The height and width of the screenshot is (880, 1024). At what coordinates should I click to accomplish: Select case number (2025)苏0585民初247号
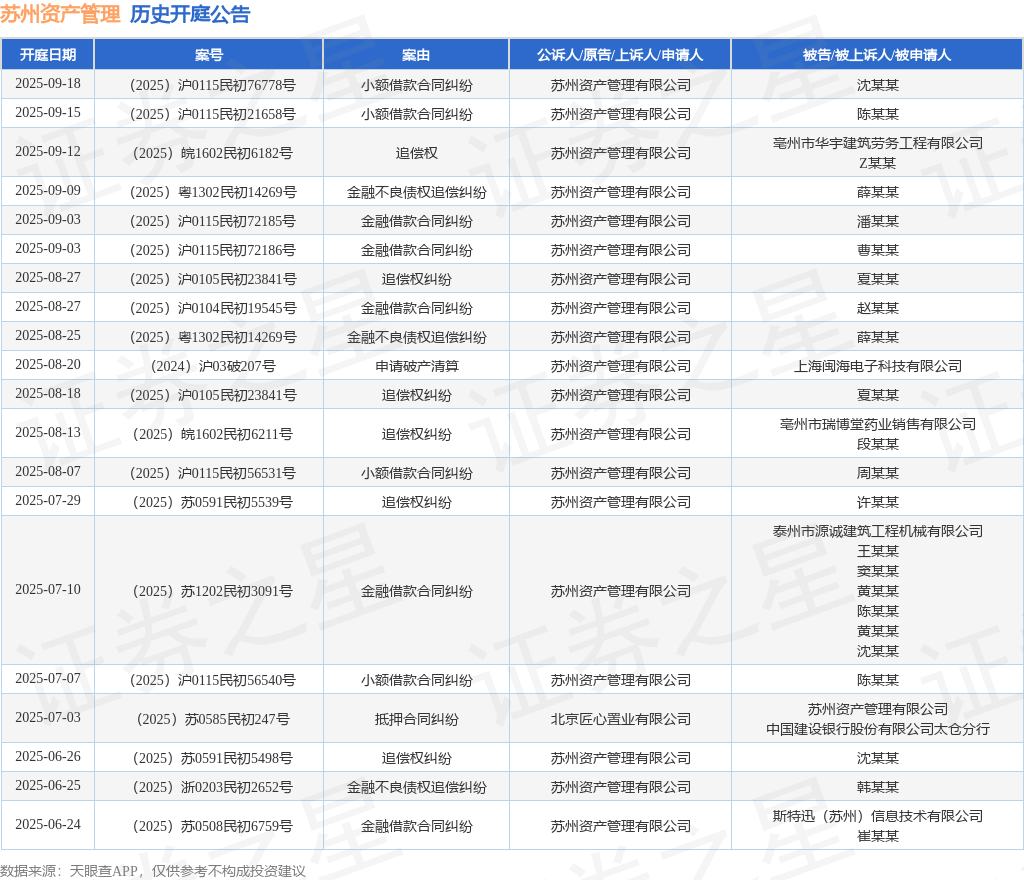[212, 719]
